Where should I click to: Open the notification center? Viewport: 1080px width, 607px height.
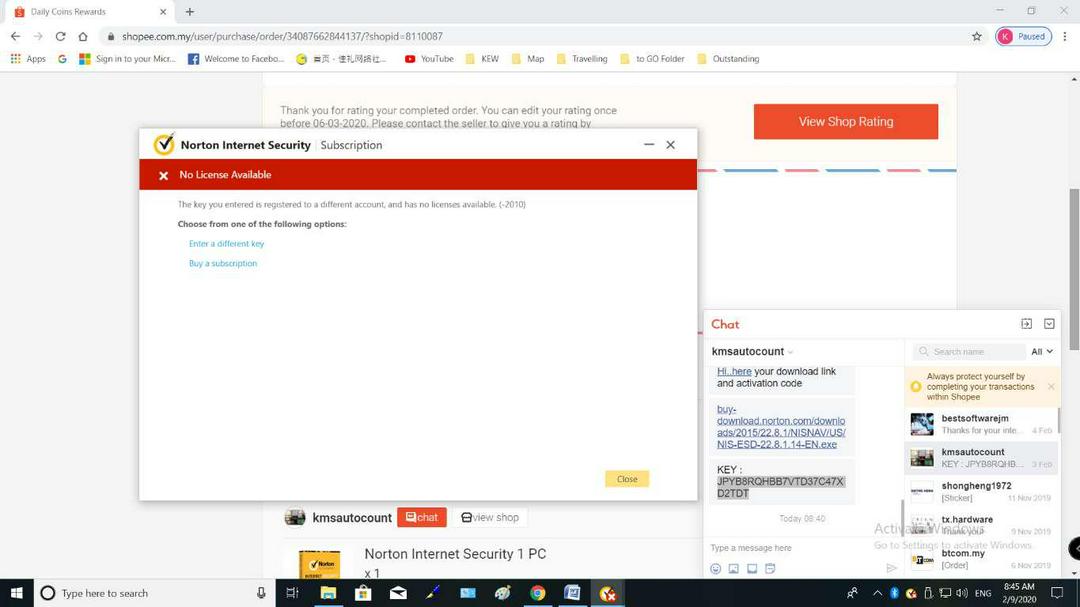[1057, 593]
